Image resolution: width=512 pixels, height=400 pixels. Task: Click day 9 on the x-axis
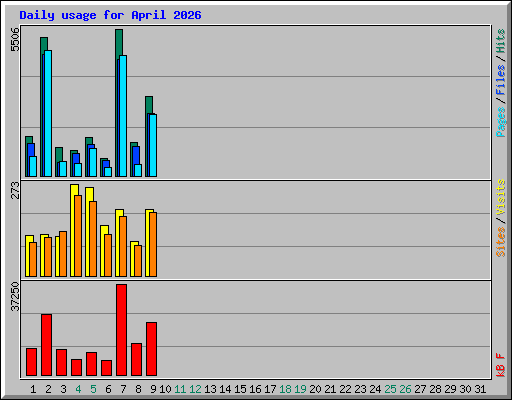pyautogui.click(x=153, y=389)
